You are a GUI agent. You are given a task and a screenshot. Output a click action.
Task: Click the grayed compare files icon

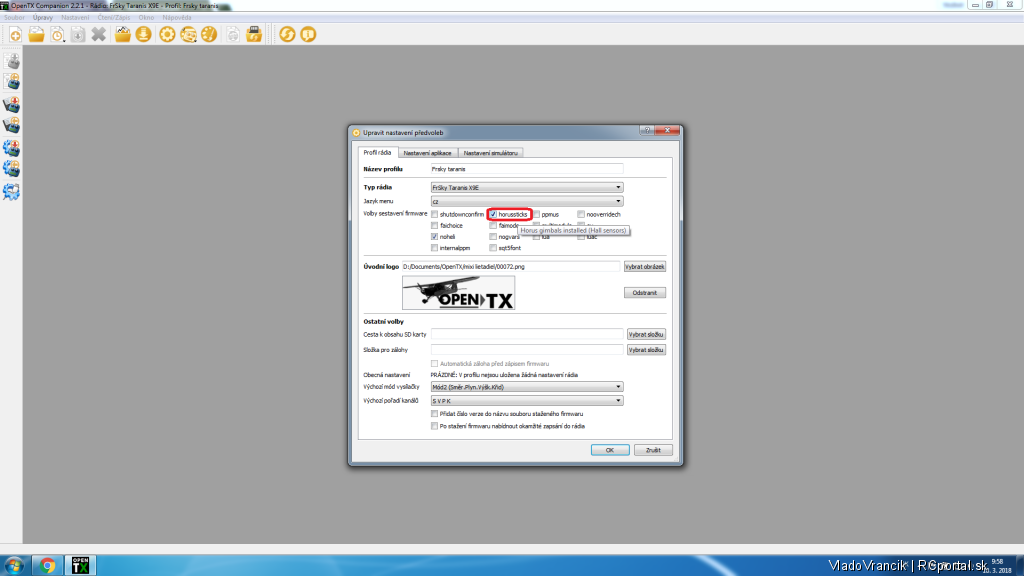point(232,35)
